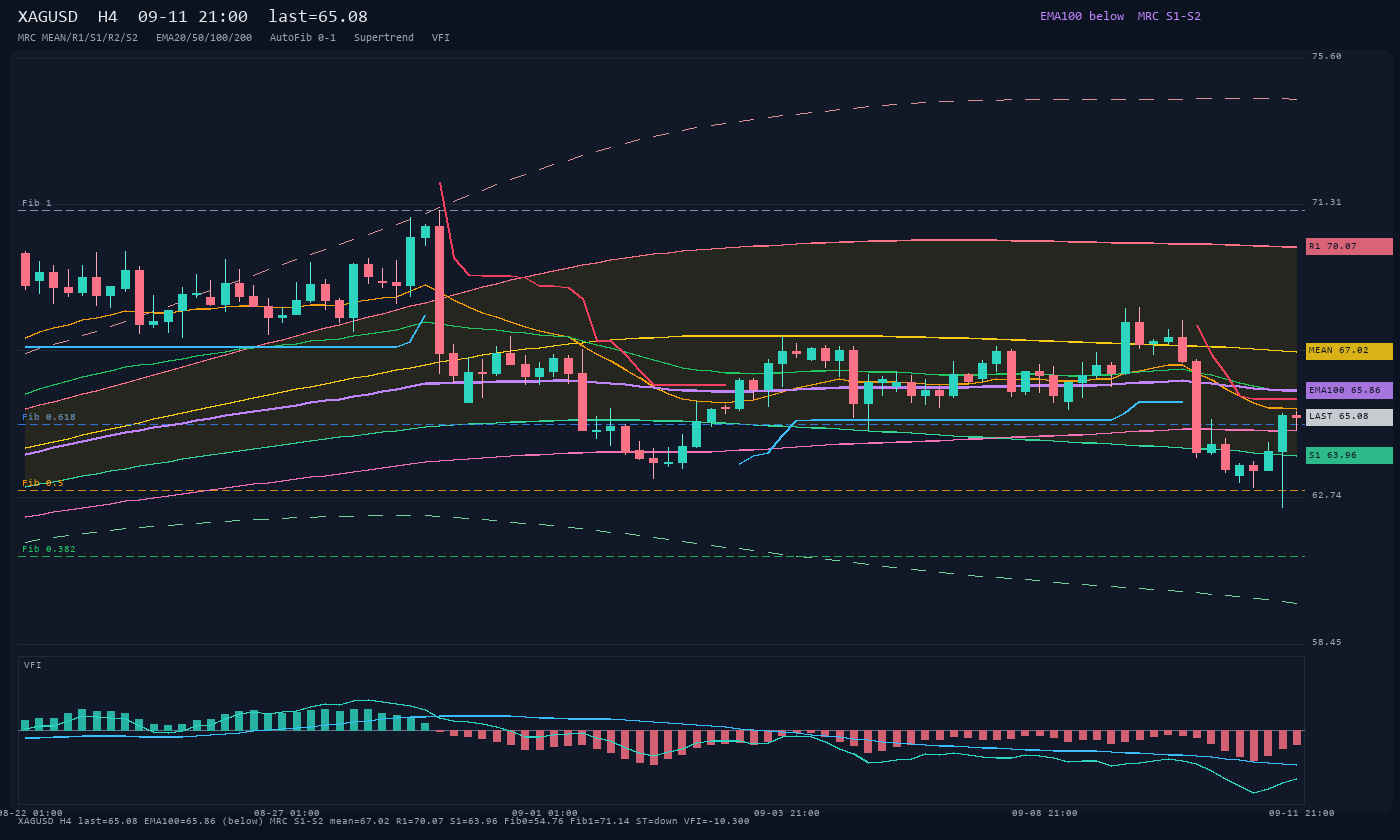Select the 09-11 21:00 time axis label
This screenshot has width=1400, height=840.
(1302, 813)
